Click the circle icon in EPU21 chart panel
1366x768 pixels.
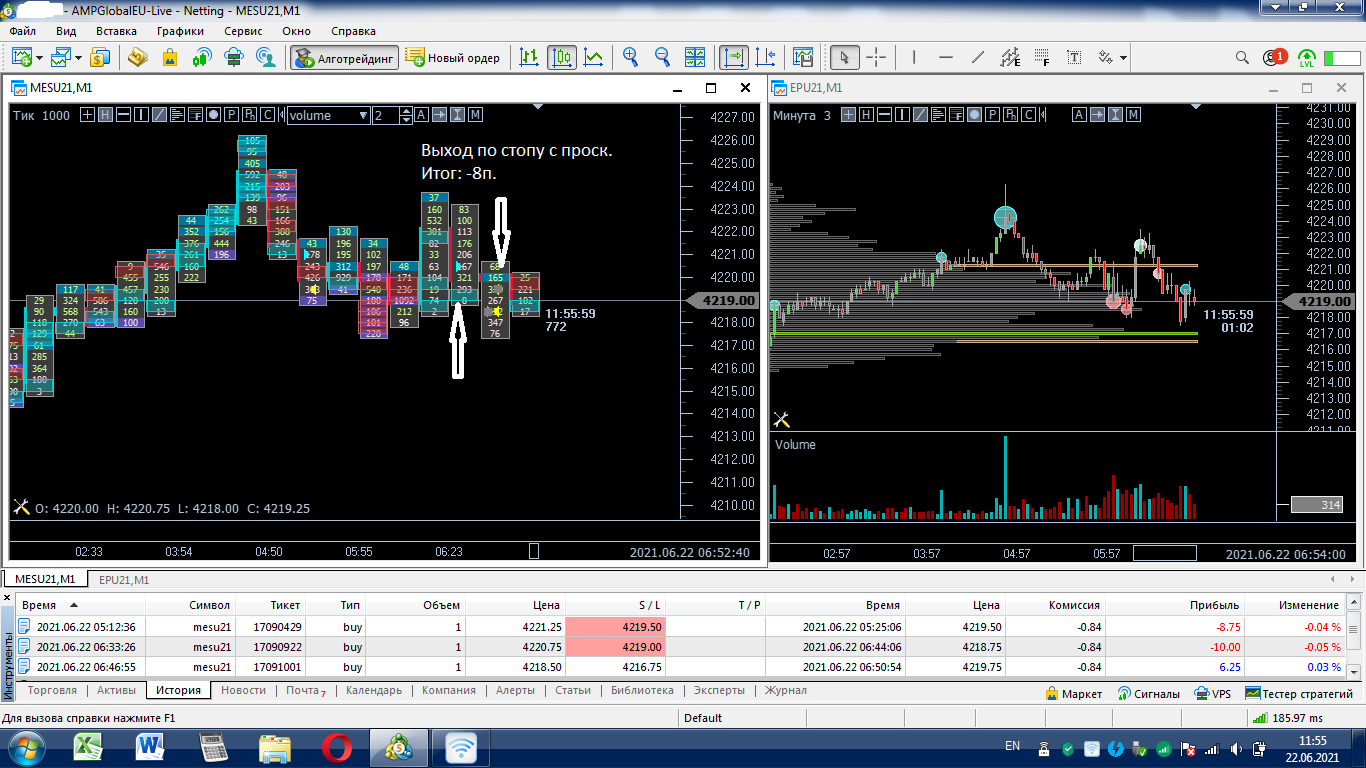tap(972, 115)
